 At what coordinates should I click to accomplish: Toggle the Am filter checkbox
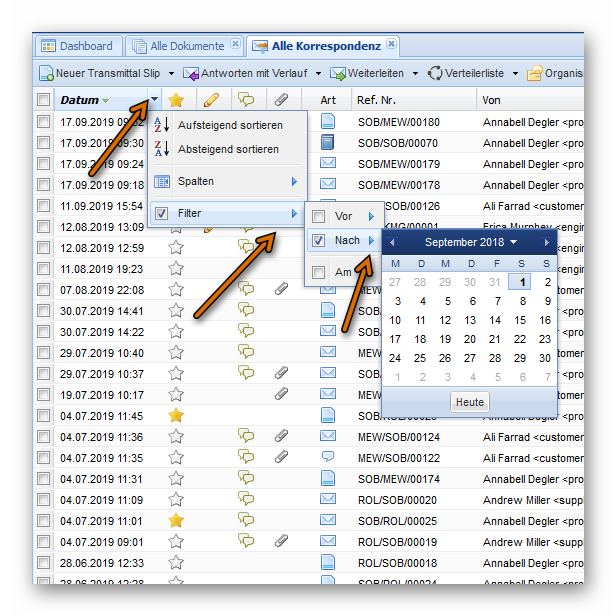319,272
